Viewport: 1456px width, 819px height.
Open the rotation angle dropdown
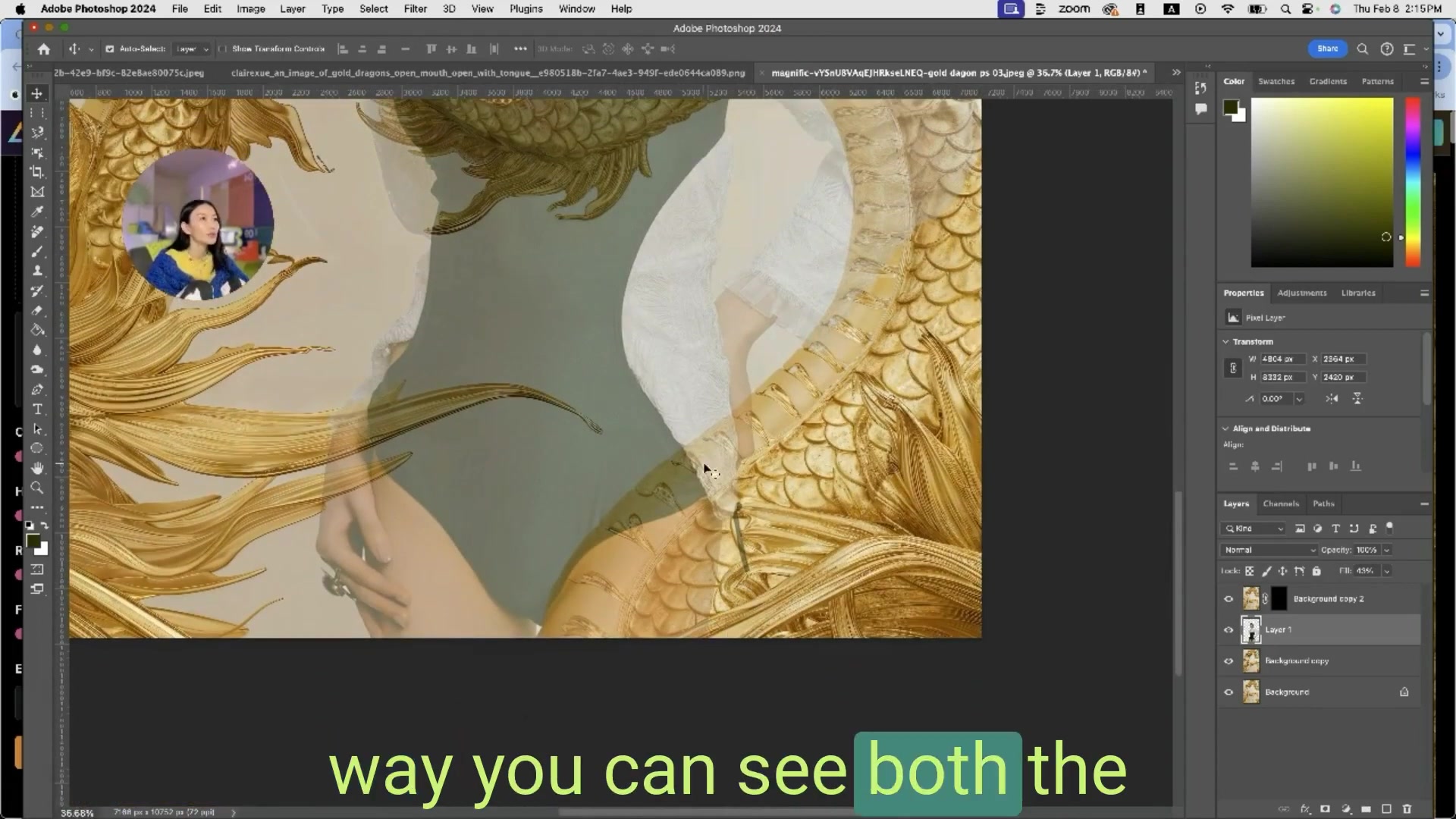[1299, 399]
